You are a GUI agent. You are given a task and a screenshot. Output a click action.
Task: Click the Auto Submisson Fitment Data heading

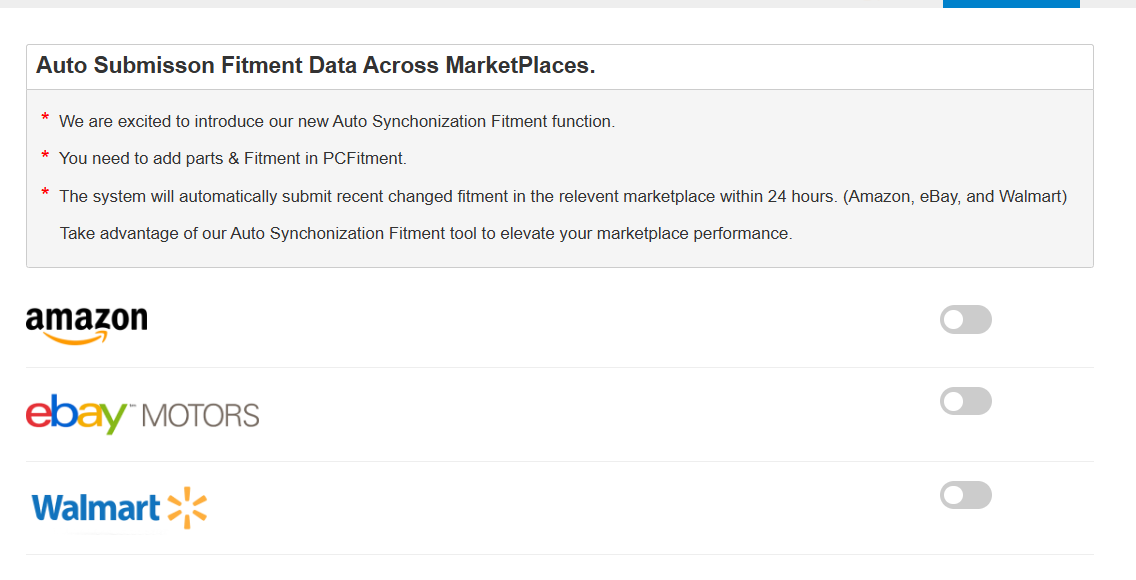pyautogui.click(x=315, y=66)
